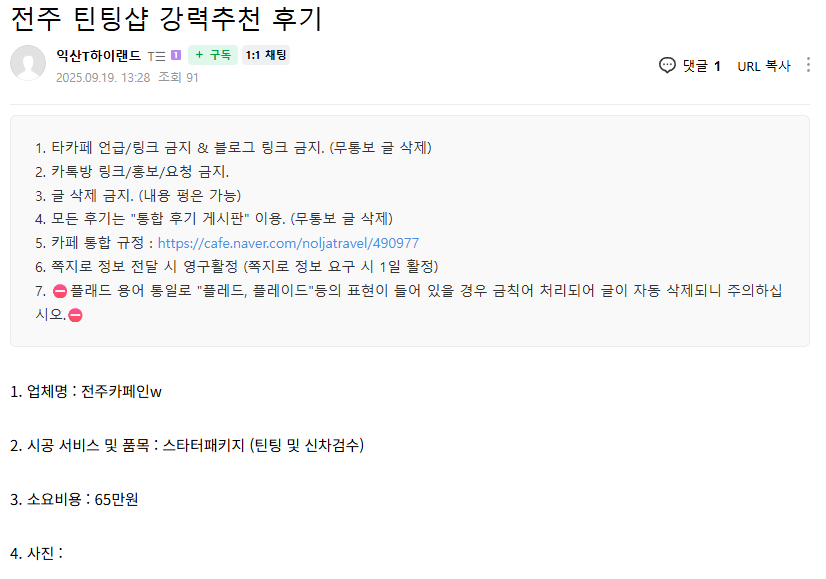Screen dimensions: 826x579
Task: Open the three-dot more options menu
Action: tap(808, 65)
